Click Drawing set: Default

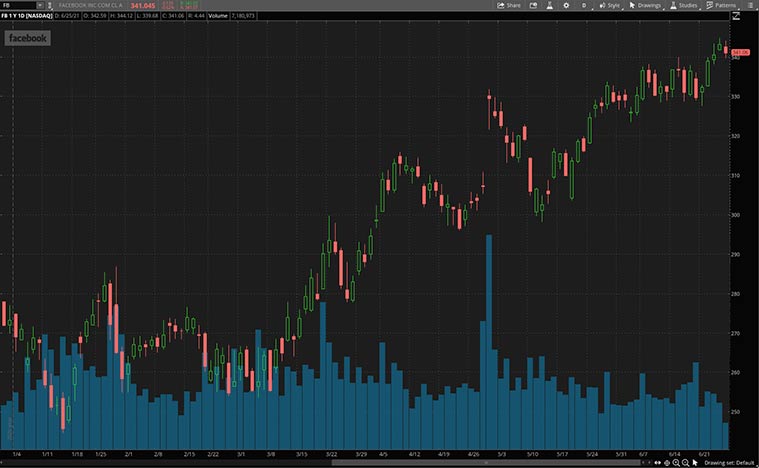pyautogui.click(x=729, y=463)
